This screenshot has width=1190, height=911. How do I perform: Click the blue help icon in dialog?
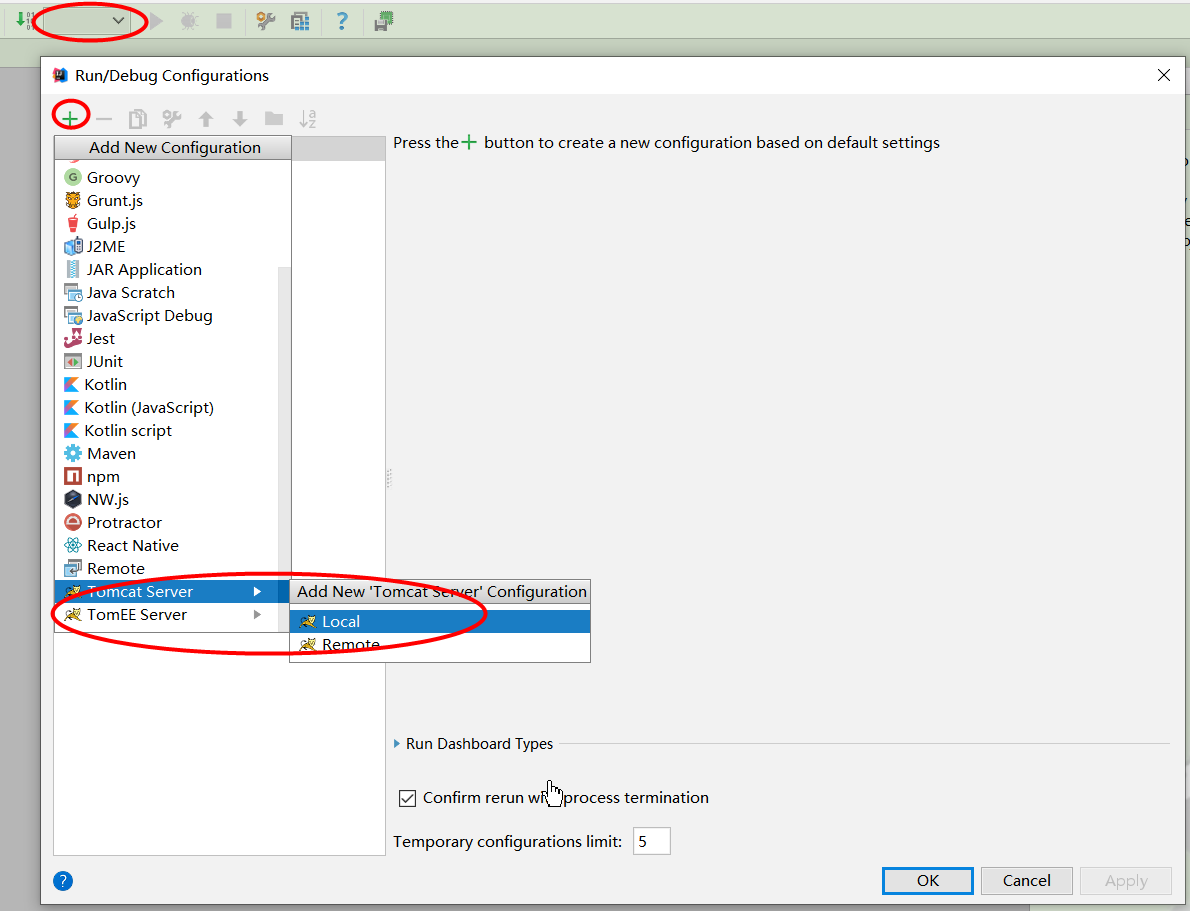[x=63, y=881]
